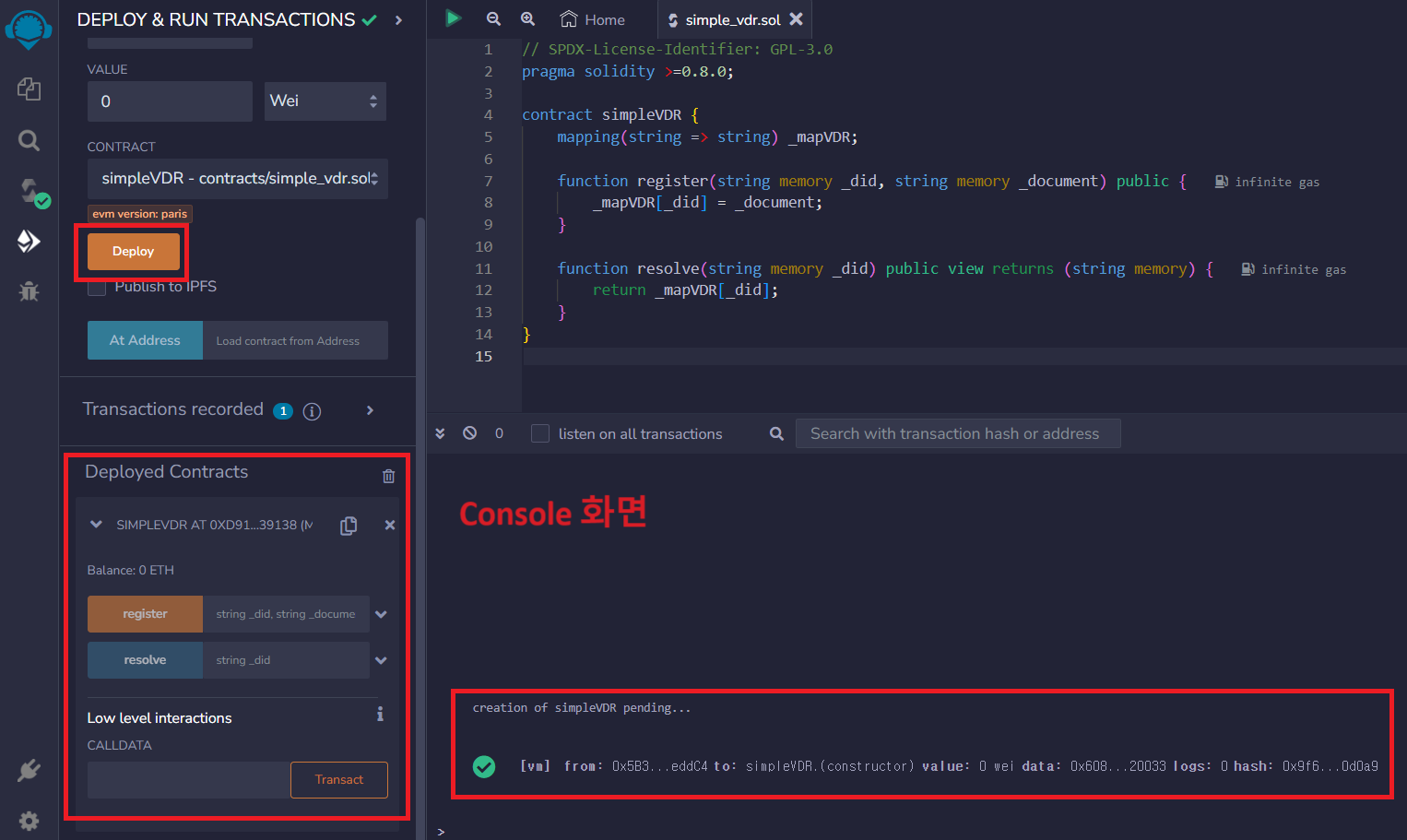Zoom in the editor font

pos(527,18)
